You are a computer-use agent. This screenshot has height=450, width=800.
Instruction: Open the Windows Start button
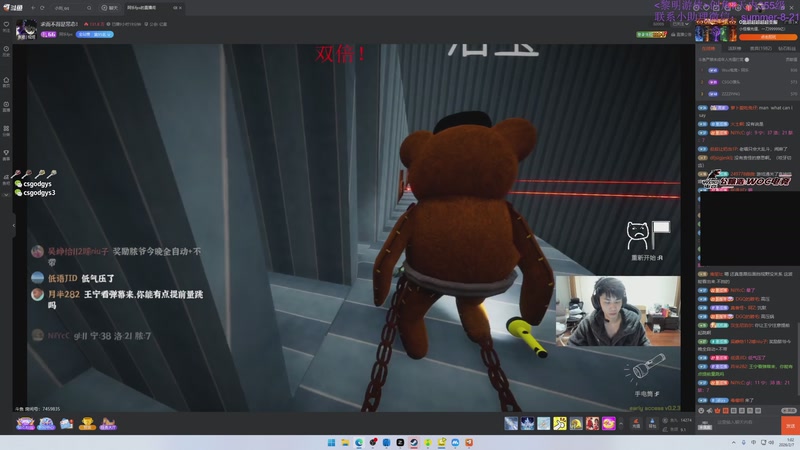(331, 442)
